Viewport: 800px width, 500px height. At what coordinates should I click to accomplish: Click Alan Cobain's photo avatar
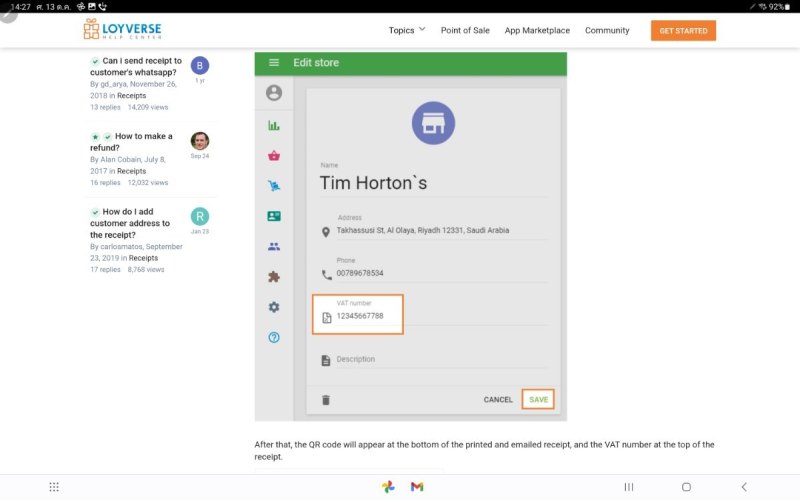coord(199,141)
